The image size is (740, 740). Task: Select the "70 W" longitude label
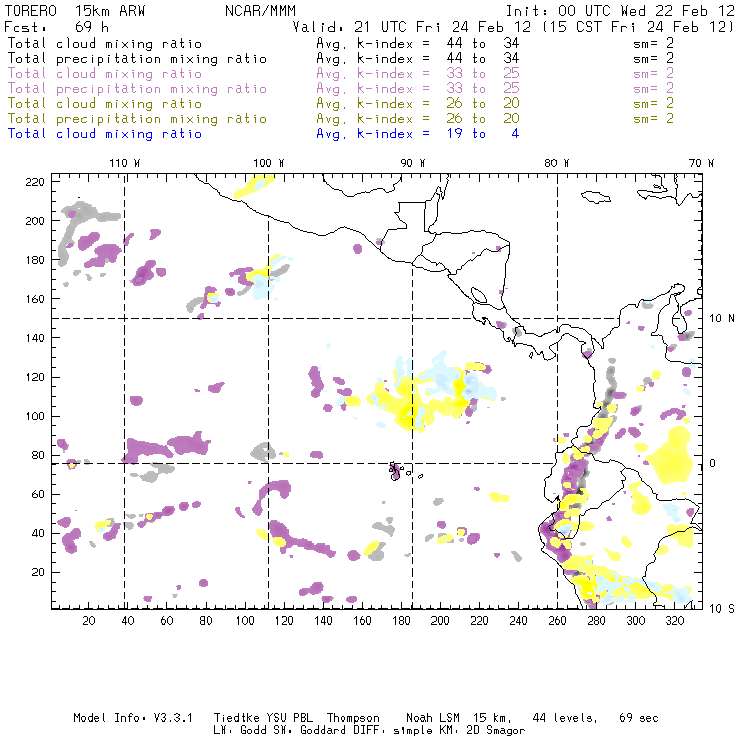point(701,163)
